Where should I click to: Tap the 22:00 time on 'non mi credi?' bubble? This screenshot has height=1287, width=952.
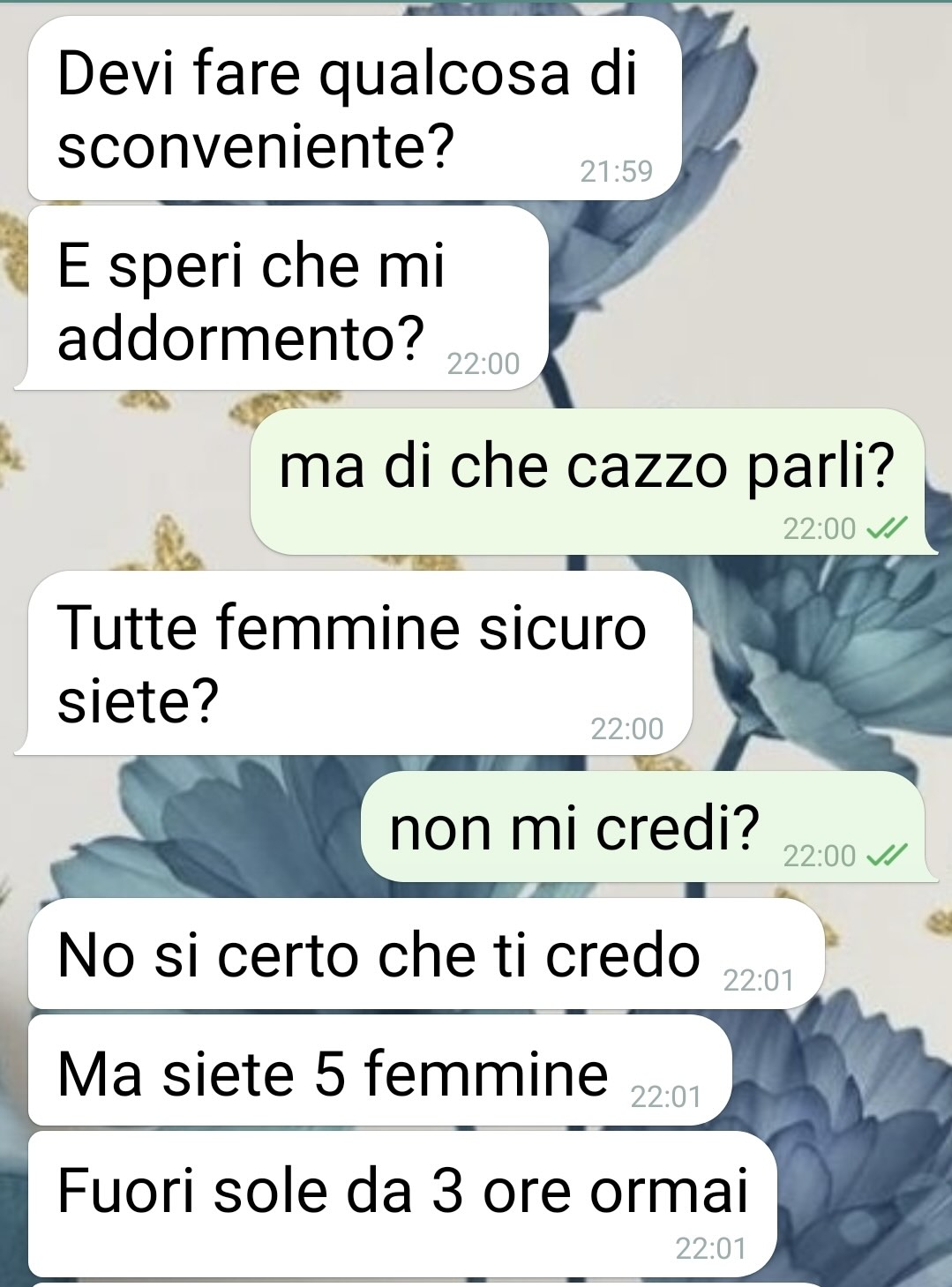pos(820,856)
